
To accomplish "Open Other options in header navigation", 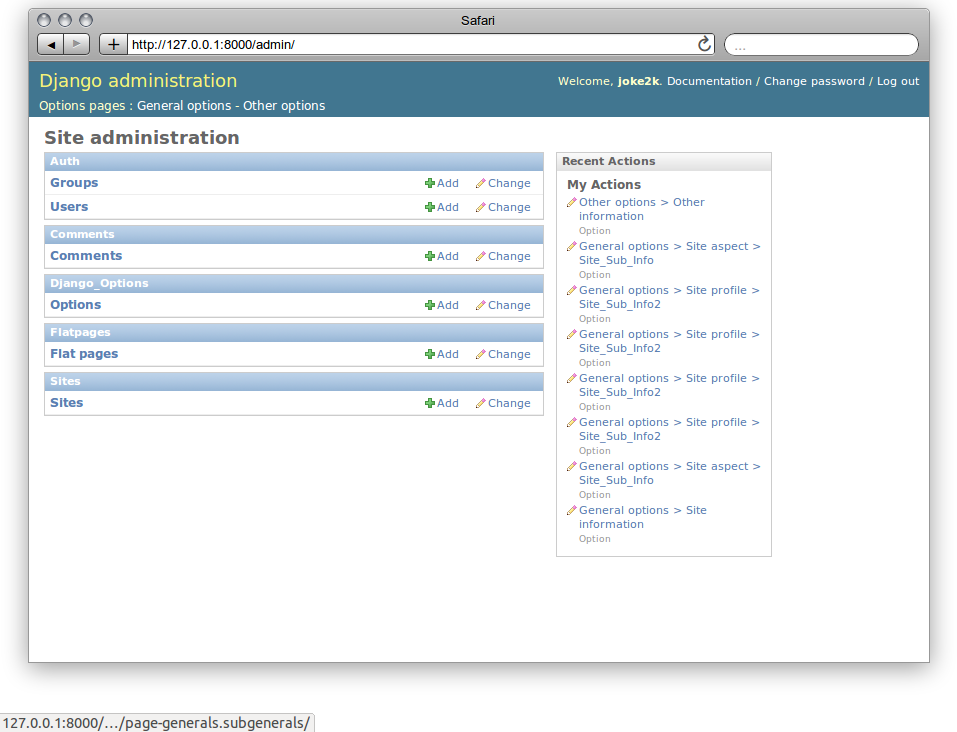I will [x=284, y=106].
